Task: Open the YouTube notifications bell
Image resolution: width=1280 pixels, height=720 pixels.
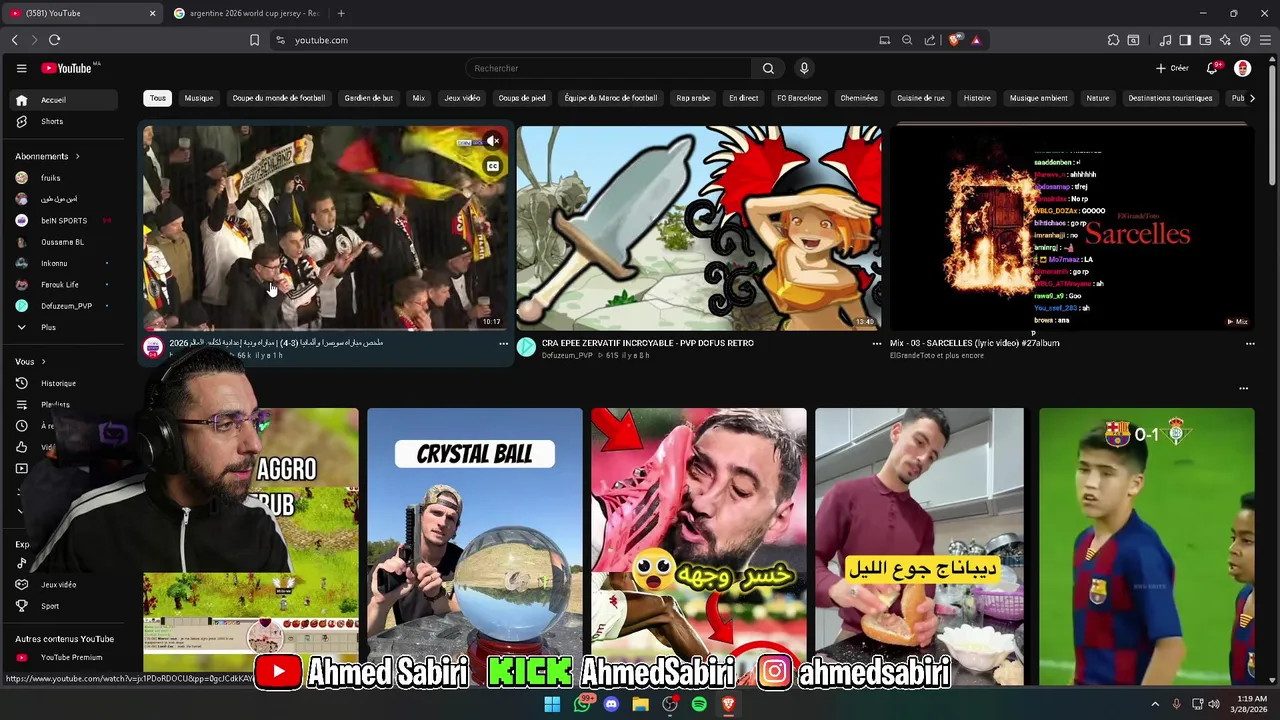Action: pyautogui.click(x=1212, y=68)
